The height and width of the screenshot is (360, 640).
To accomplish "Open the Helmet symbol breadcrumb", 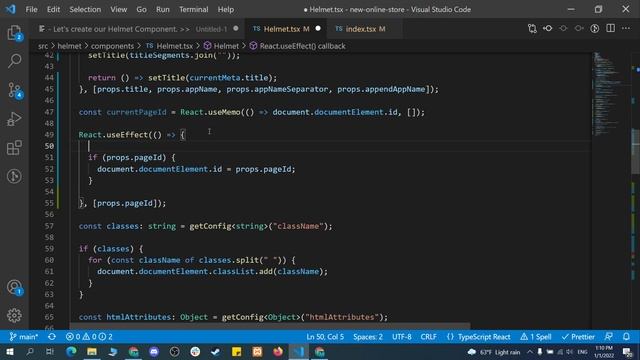I will click(x=221, y=46).
